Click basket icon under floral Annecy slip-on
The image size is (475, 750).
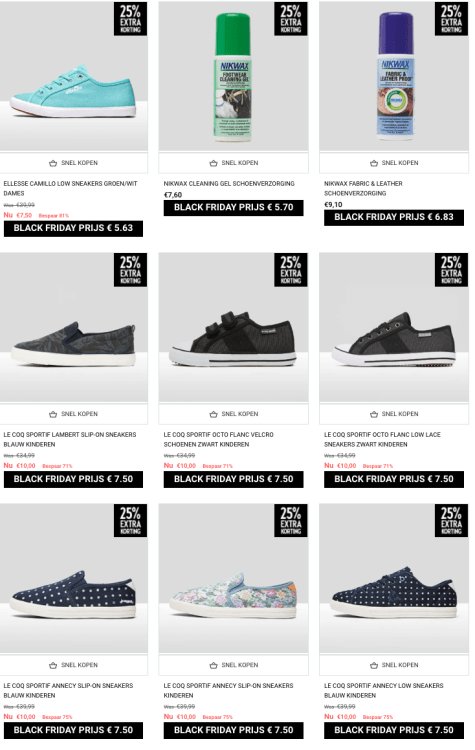(213, 665)
